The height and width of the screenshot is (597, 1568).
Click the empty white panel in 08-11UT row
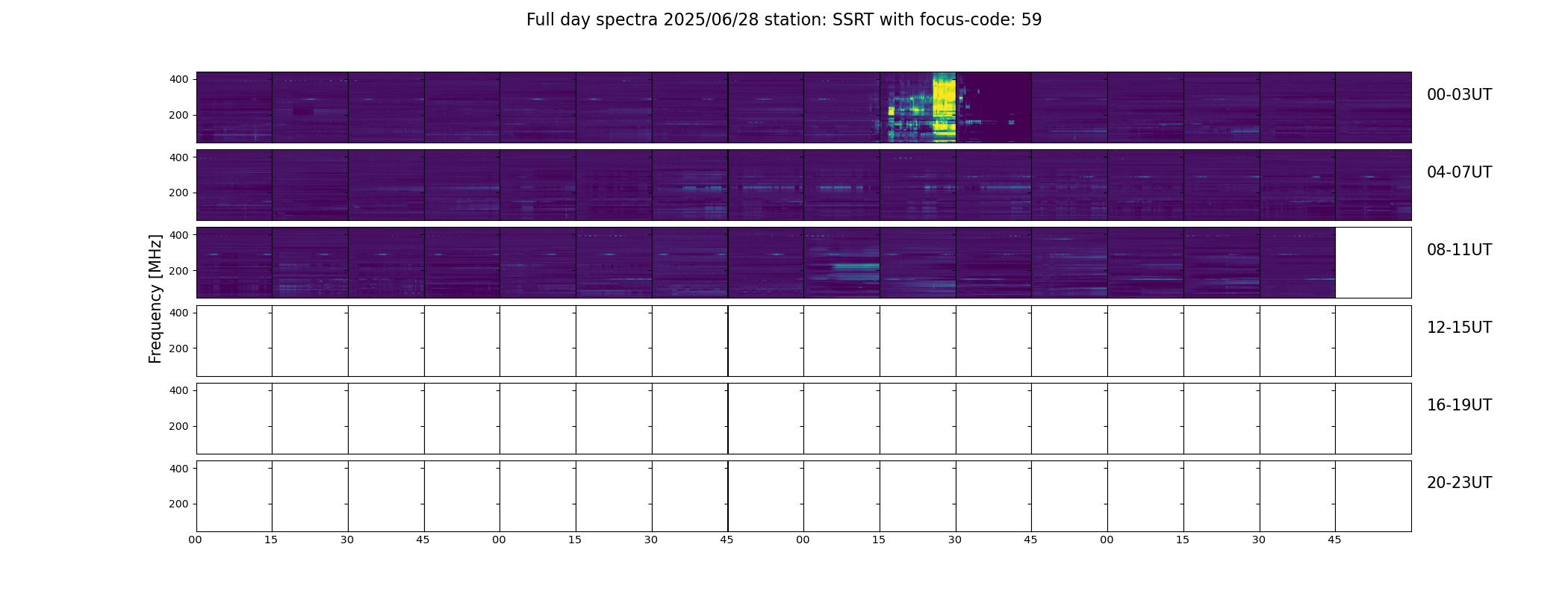pyautogui.click(x=1373, y=263)
